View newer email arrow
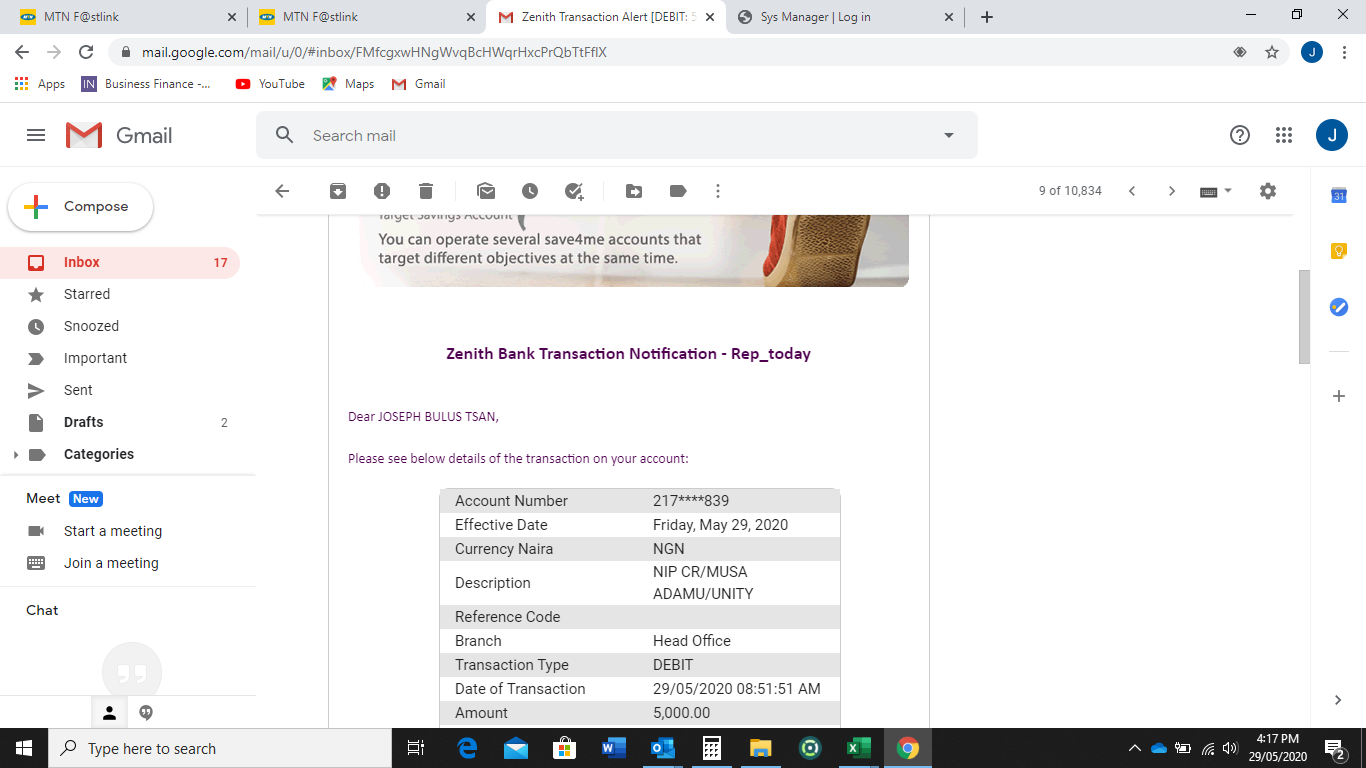The height and width of the screenshot is (768, 1366). pyautogui.click(x=1132, y=191)
